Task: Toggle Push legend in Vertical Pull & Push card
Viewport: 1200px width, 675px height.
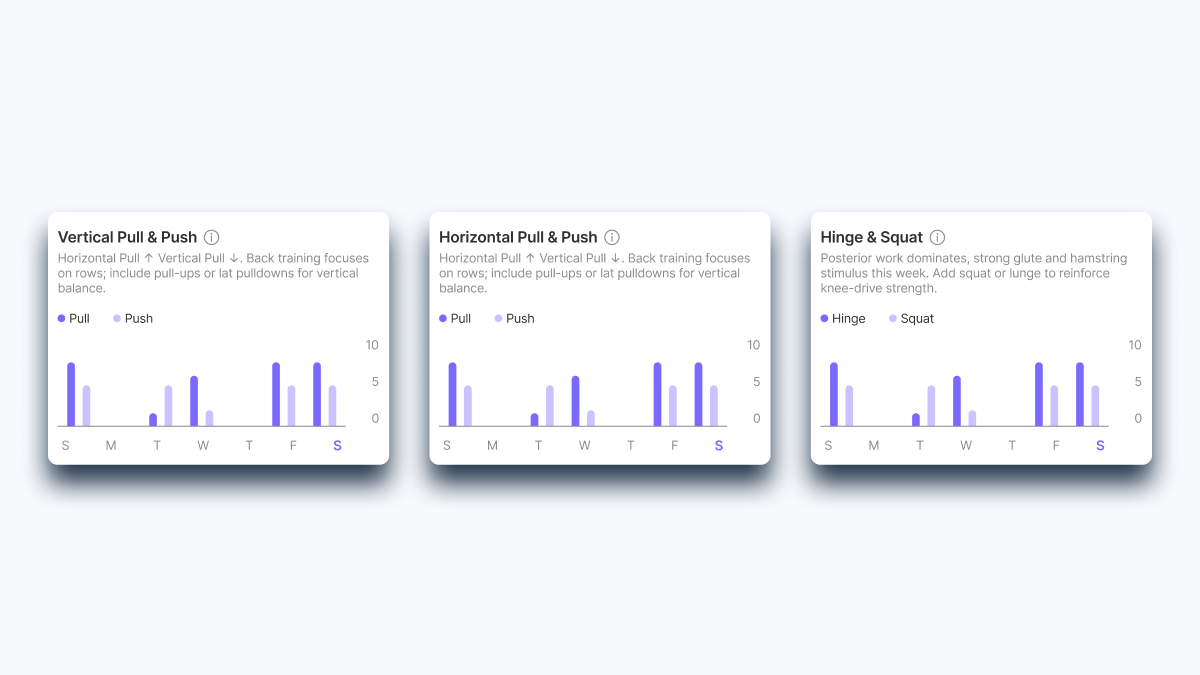Action: click(133, 318)
